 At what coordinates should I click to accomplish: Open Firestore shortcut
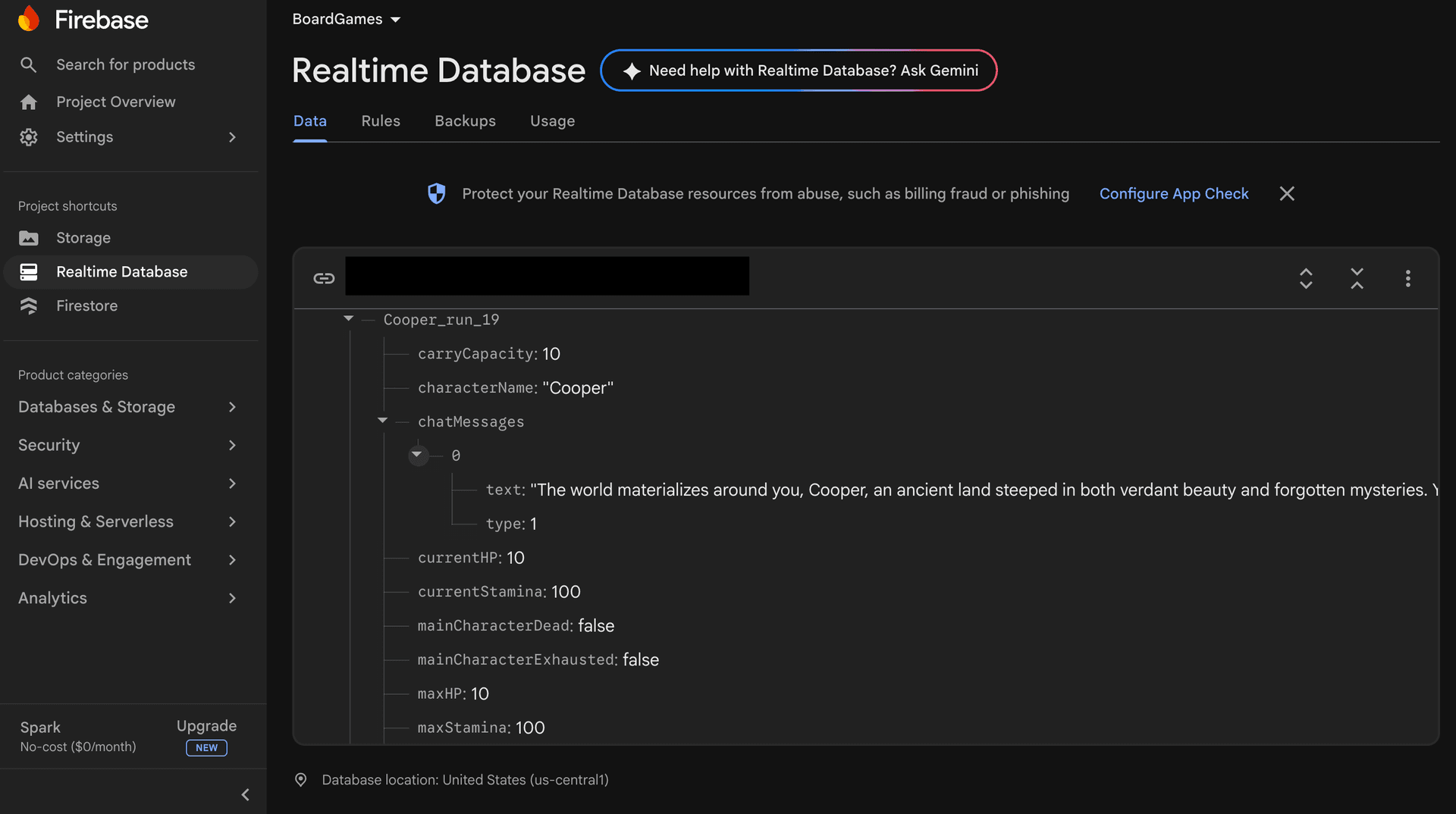tap(87, 306)
